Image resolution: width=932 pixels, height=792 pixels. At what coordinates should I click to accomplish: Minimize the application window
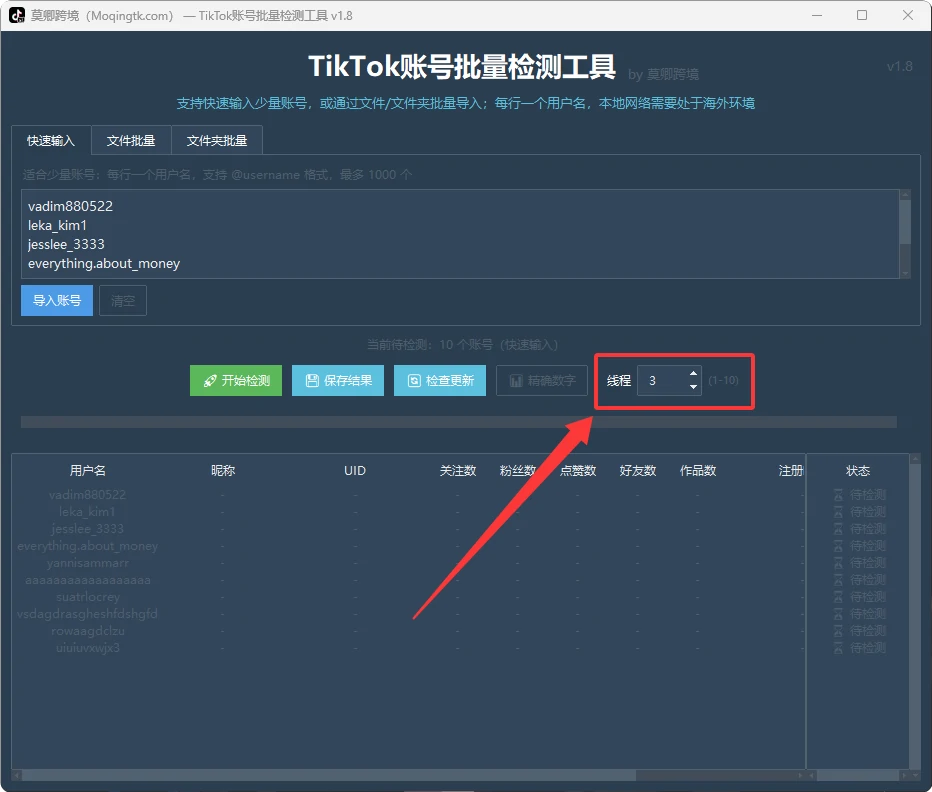(x=817, y=15)
